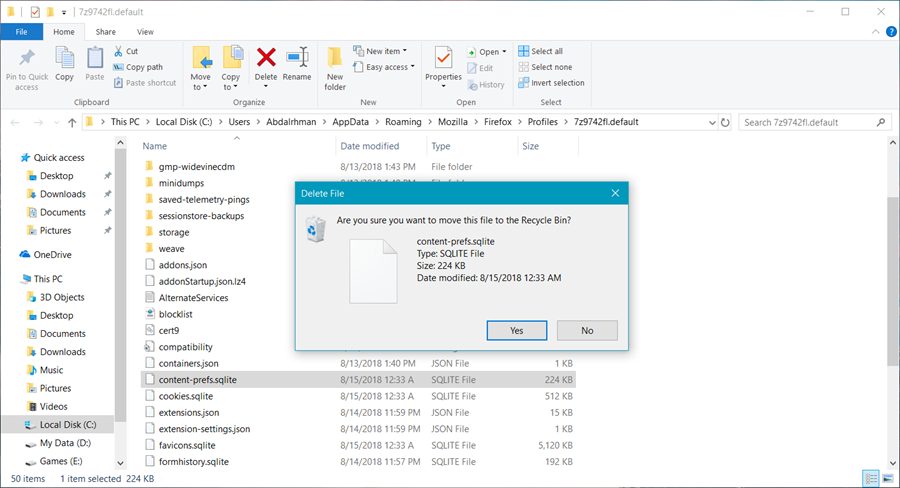This screenshot has width=900, height=488.
Task: Open Recent locations dropdown arrow
Action: [56, 122]
